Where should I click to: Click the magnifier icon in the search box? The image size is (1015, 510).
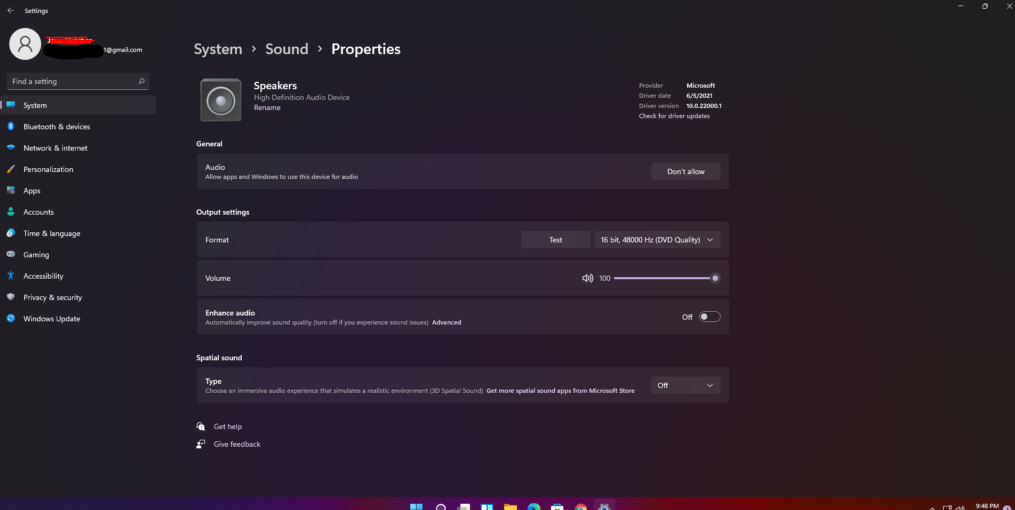[141, 81]
